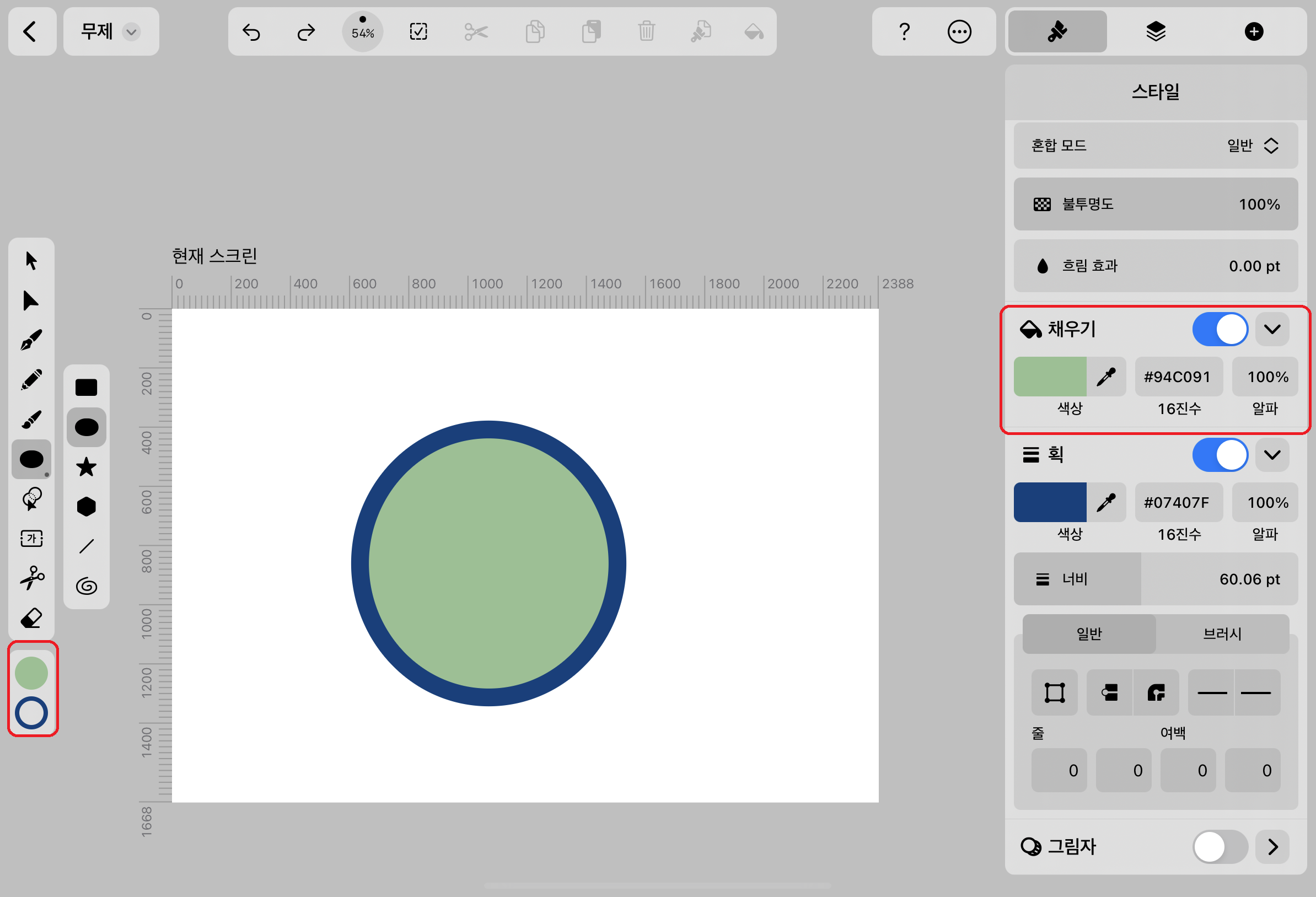Click the blue stroke color swatch
The width and height of the screenshot is (1316, 897).
(x=1049, y=502)
